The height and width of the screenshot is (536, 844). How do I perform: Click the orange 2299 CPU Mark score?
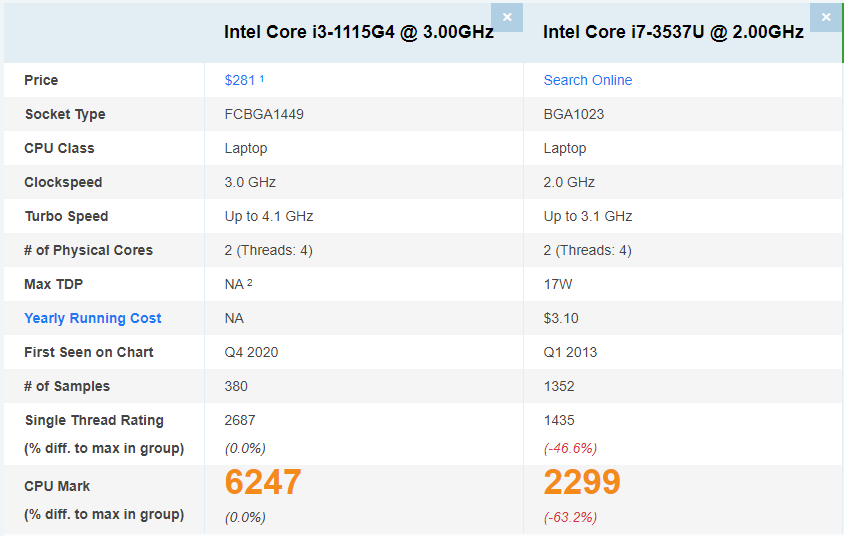(582, 482)
